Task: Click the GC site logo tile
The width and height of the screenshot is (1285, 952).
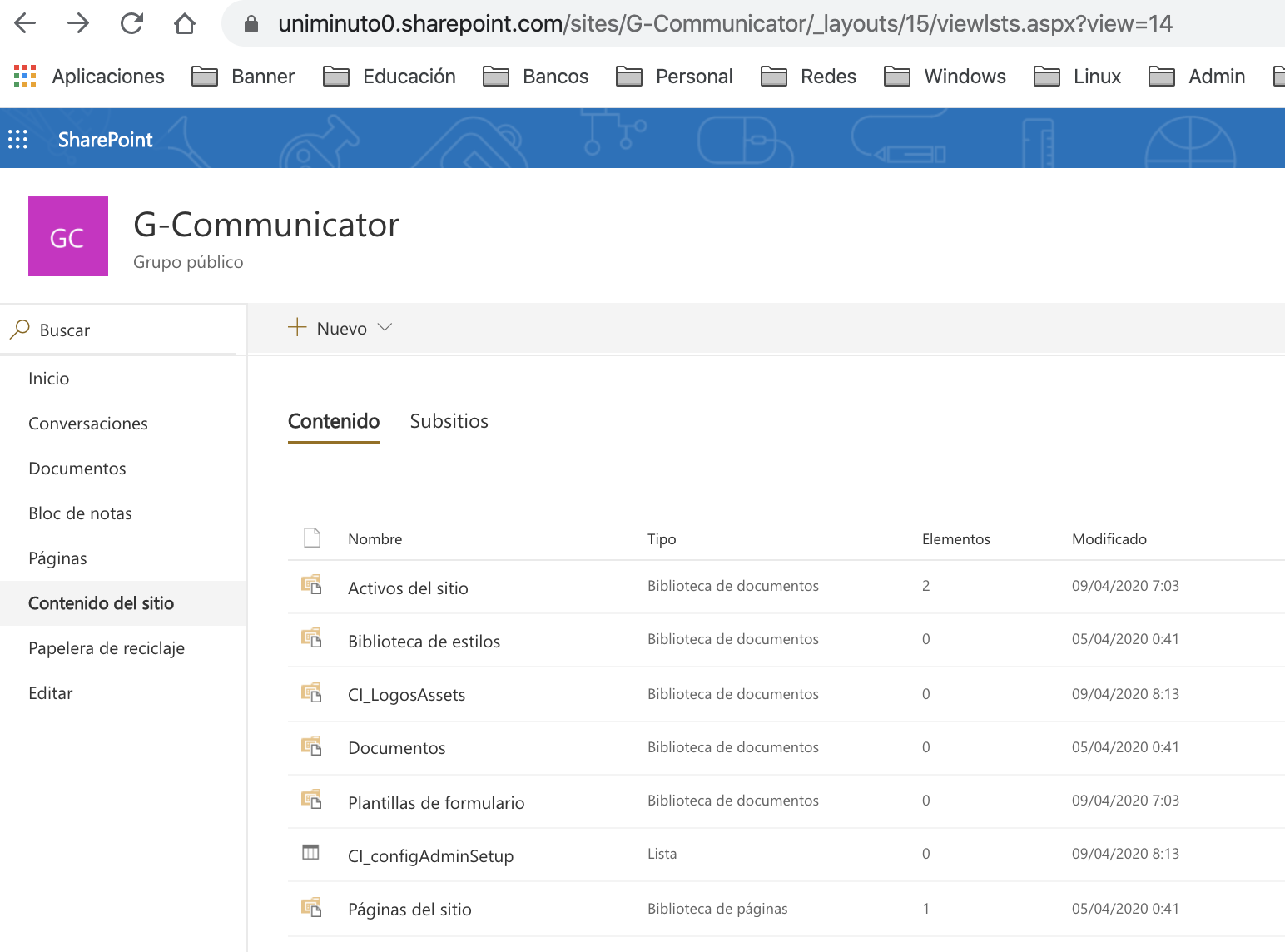Action: click(68, 236)
